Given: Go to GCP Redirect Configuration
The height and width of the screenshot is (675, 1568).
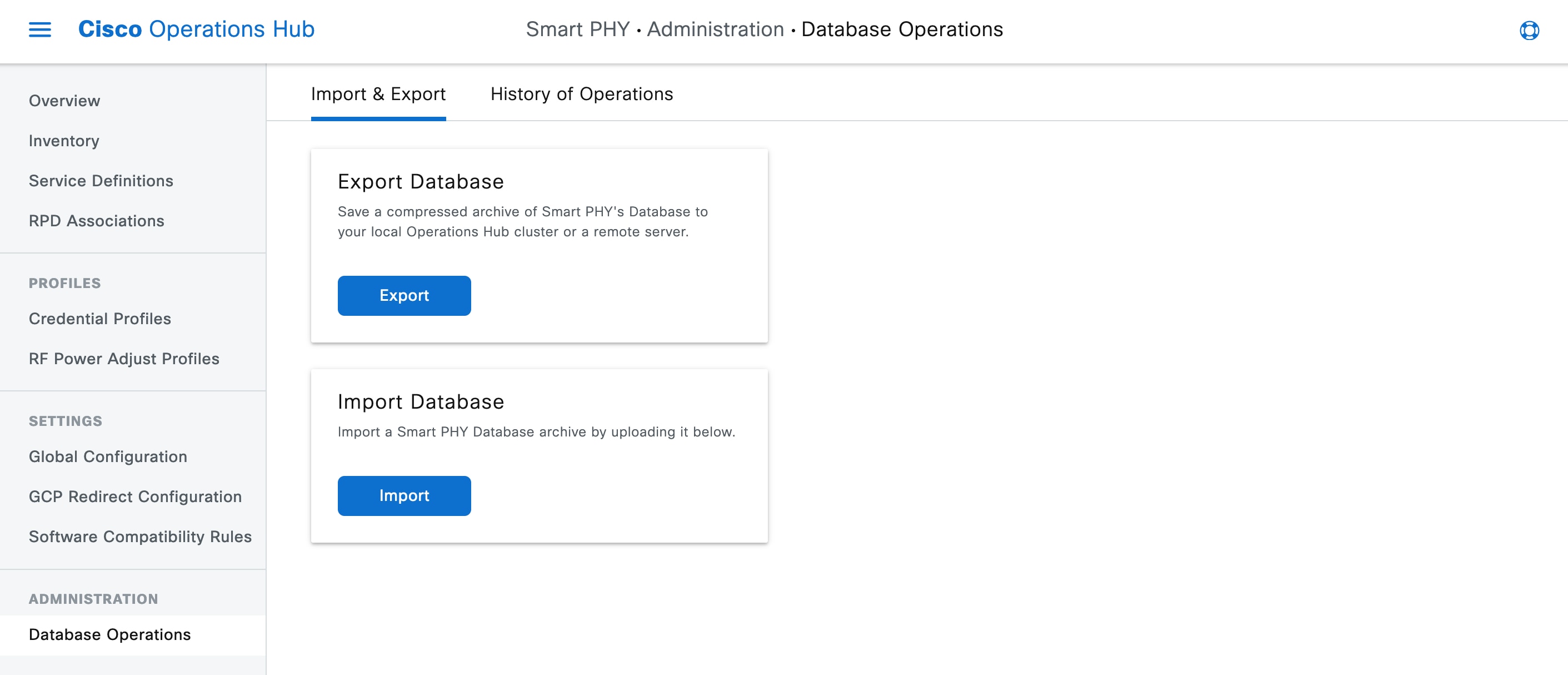Looking at the screenshot, I should click(x=134, y=496).
